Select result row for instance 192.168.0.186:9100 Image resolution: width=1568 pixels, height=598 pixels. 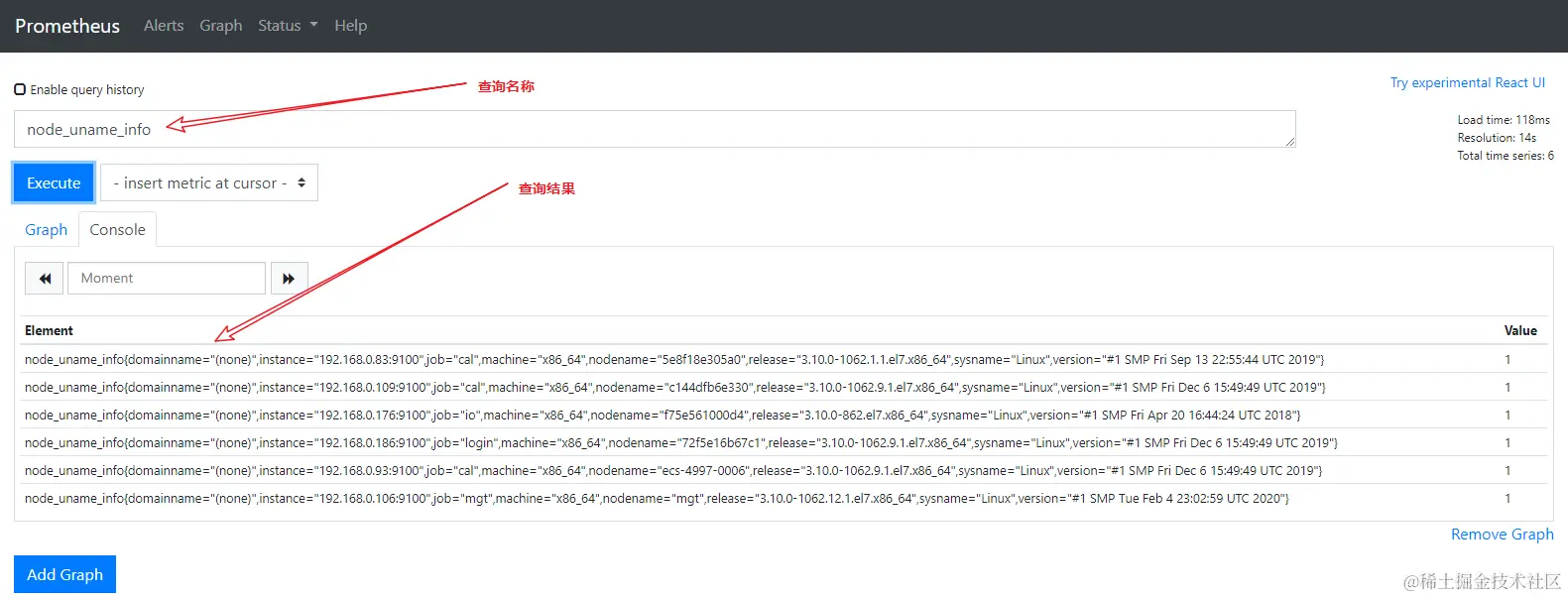(x=785, y=443)
